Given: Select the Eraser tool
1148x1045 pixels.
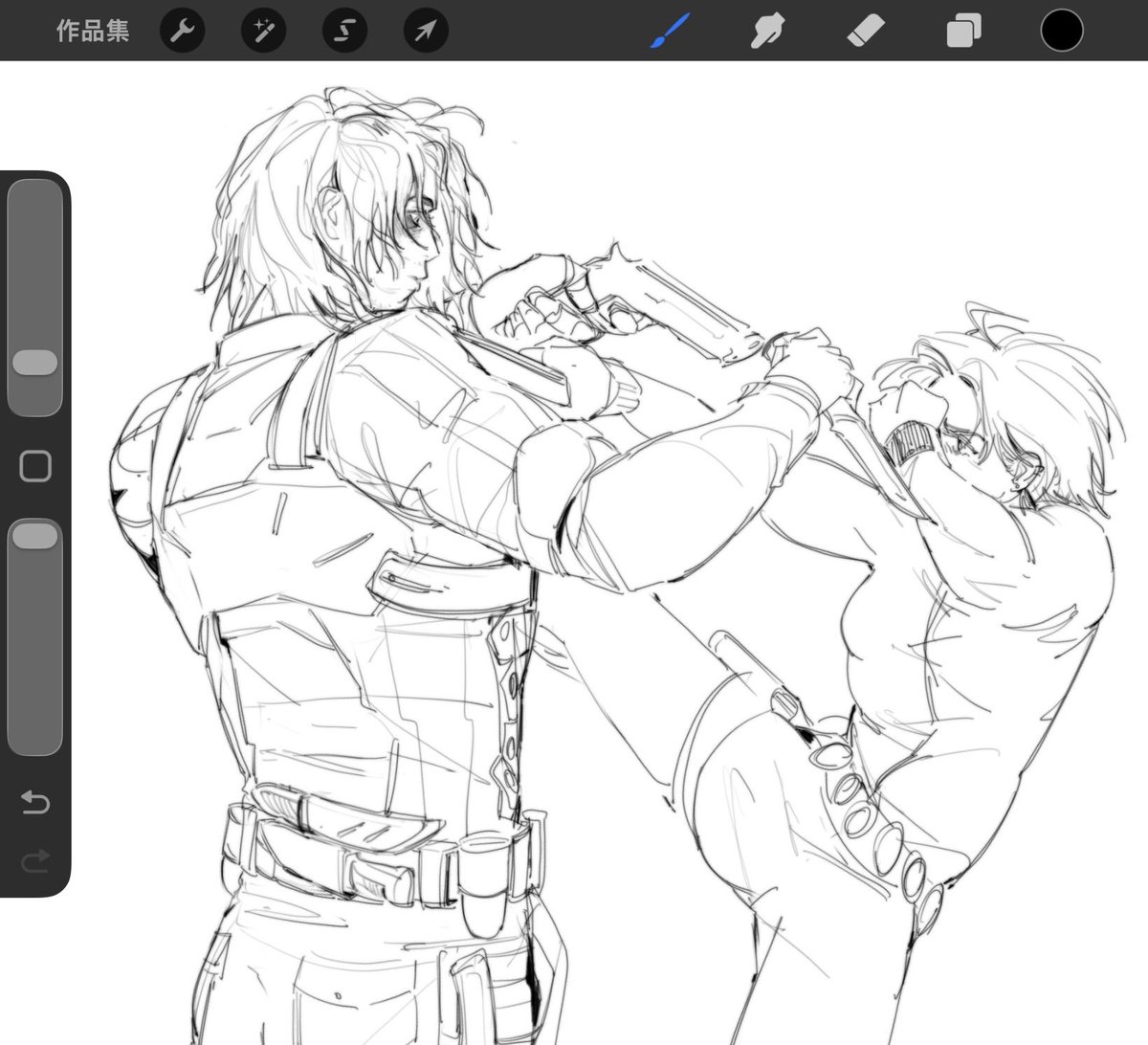Looking at the screenshot, I should pyautogui.click(x=866, y=32).
